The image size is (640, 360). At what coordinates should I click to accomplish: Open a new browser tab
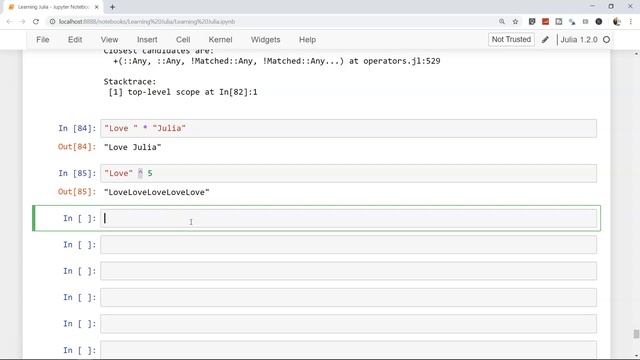[112, 7]
